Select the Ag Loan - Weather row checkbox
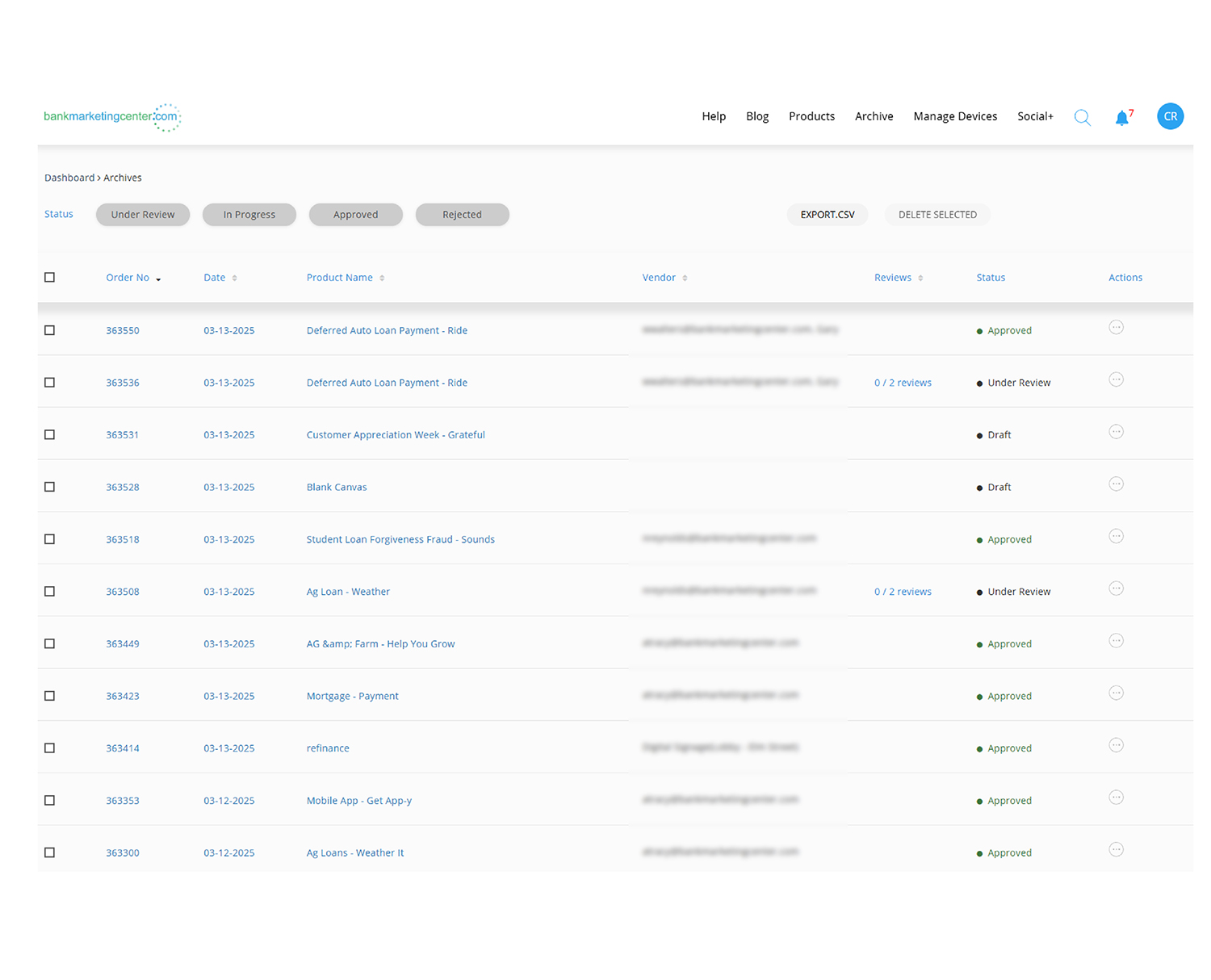This screenshot has height=980, width=1211. tap(49, 591)
